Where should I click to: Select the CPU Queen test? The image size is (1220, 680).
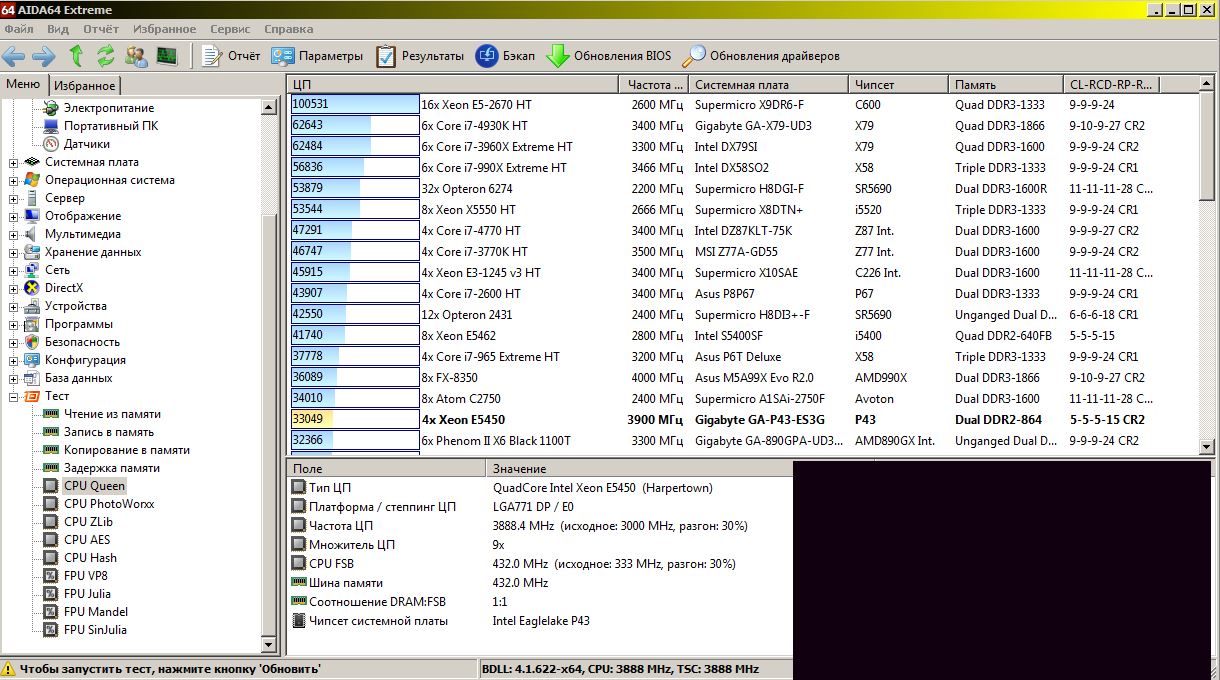pyautogui.click(x=85, y=486)
